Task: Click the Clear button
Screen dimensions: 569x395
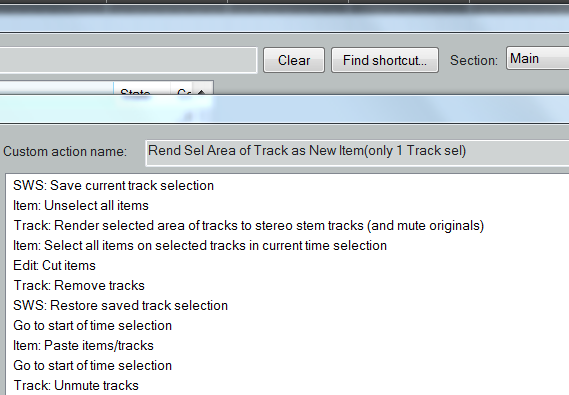Action: pyautogui.click(x=294, y=60)
